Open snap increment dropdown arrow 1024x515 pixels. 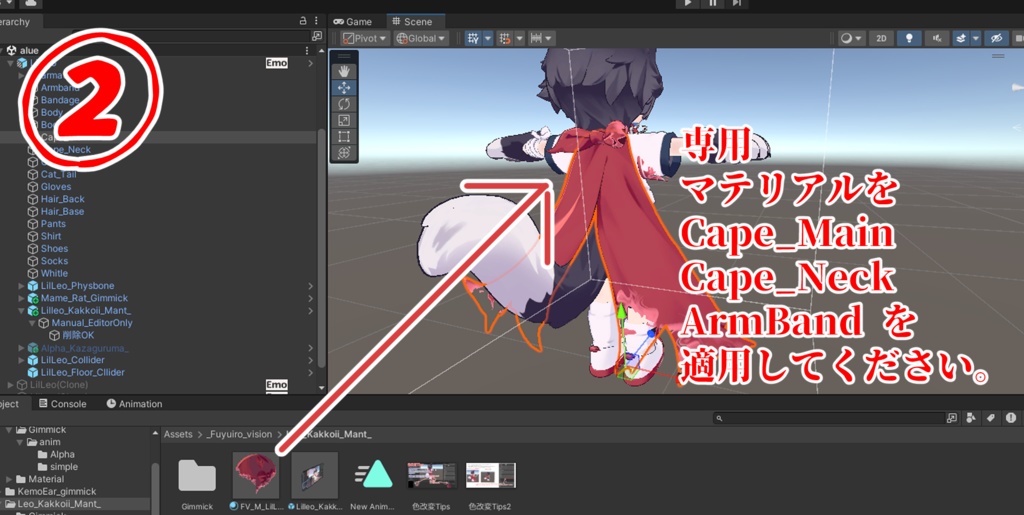pyautogui.click(x=549, y=39)
